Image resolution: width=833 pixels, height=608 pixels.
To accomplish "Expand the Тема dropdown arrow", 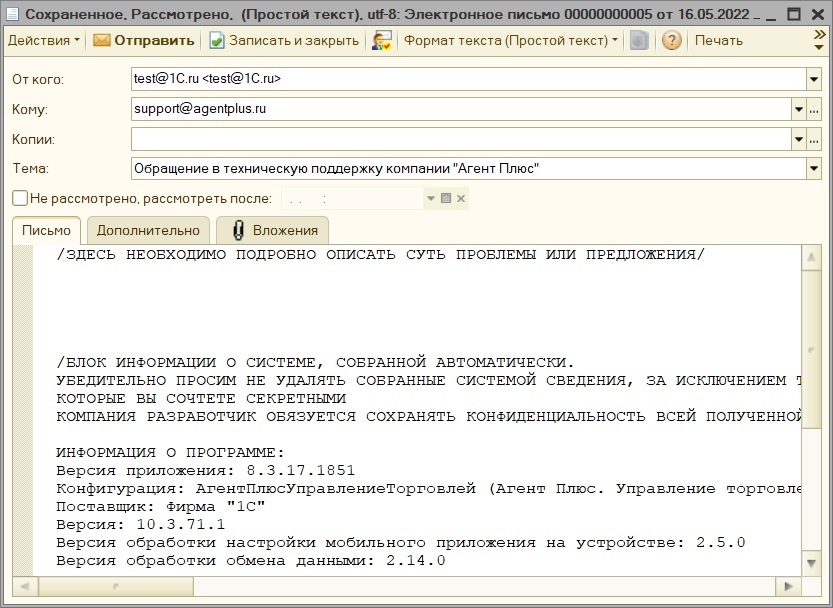I will pos(814,169).
